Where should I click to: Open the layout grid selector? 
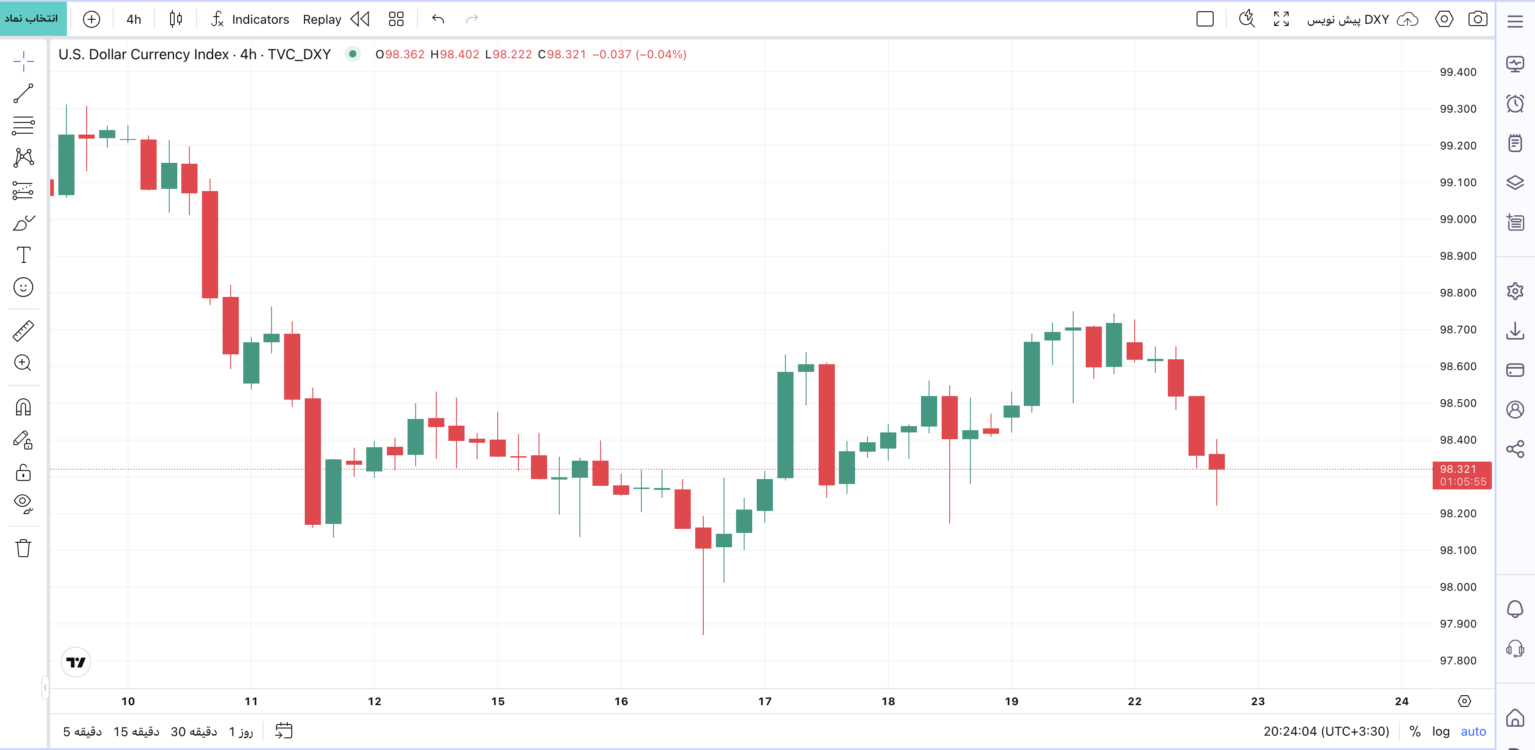tap(396, 19)
